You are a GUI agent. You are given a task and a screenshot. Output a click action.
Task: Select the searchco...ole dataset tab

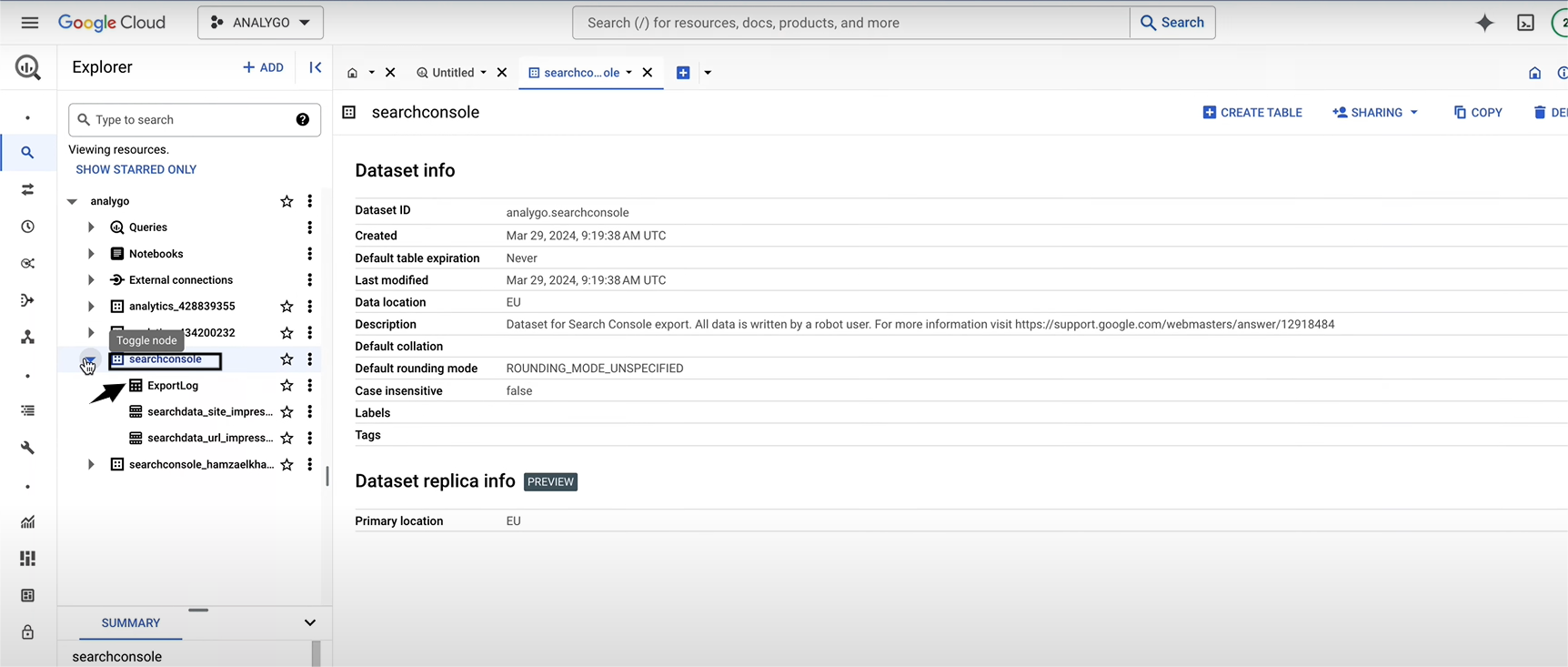click(574, 73)
